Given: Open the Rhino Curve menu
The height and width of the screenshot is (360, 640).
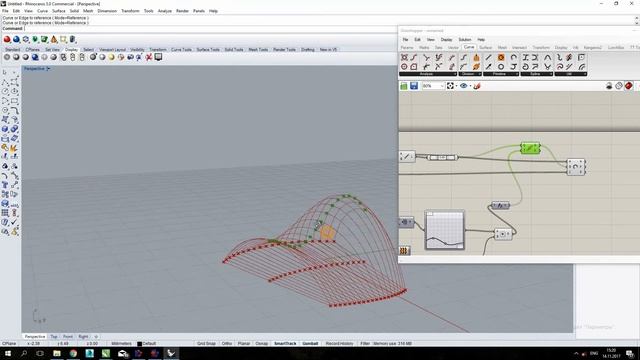Looking at the screenshot, I should coord(42,11).
